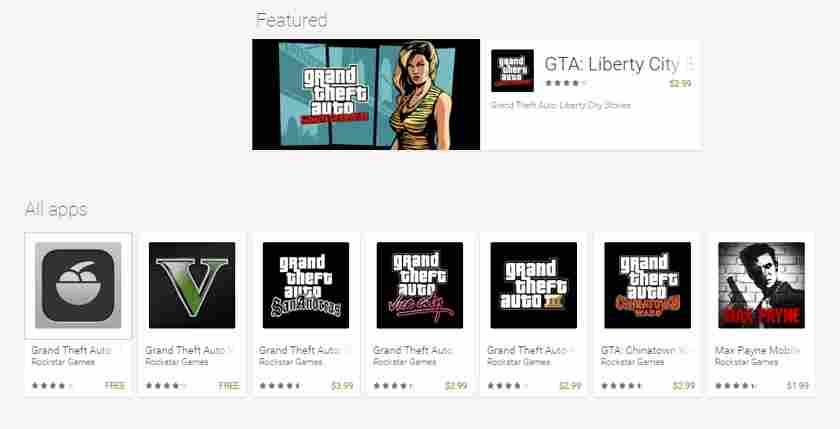Viewport: 840px width, 429px height.
Task: Click the GTA: Liberty City title link
Action: coord(612,64)
